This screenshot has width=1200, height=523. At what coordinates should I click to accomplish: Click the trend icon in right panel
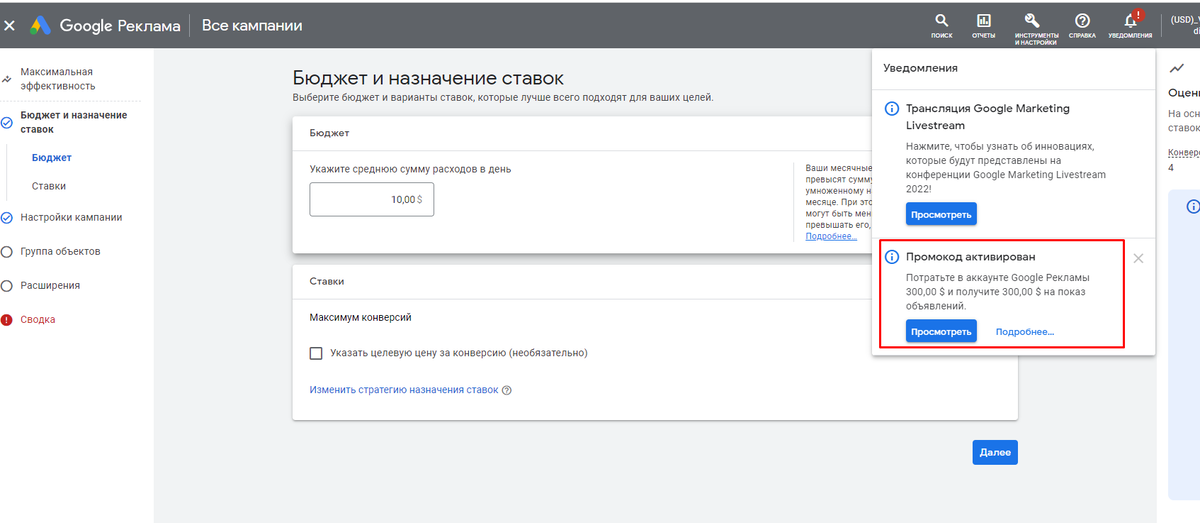point(1177,67)
